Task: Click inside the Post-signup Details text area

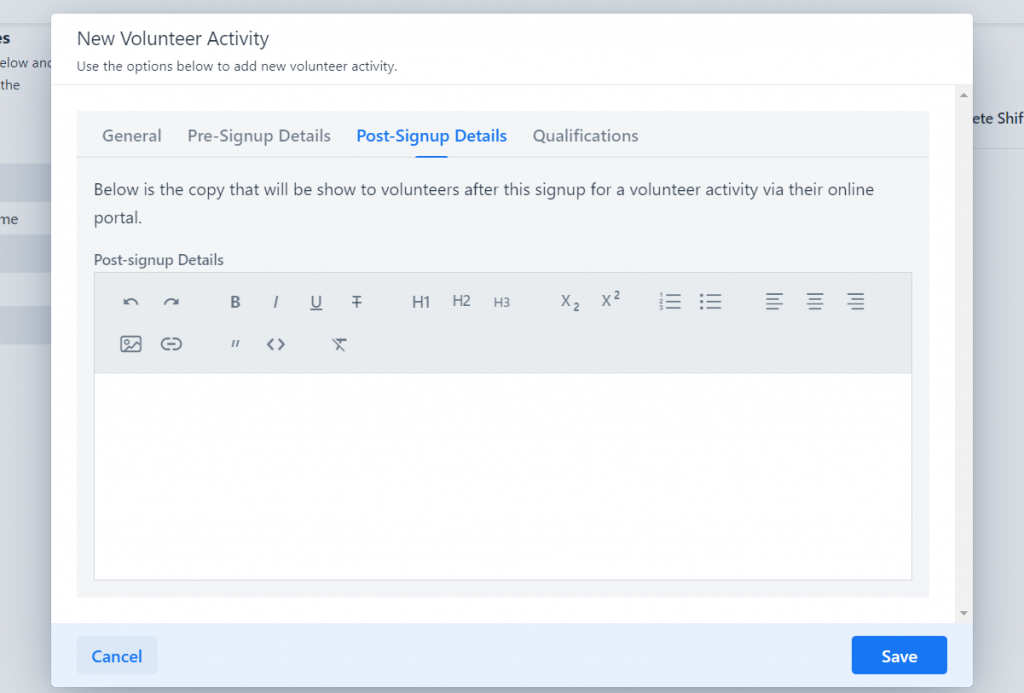Action: pyautogui.click(x=503, y=476)
